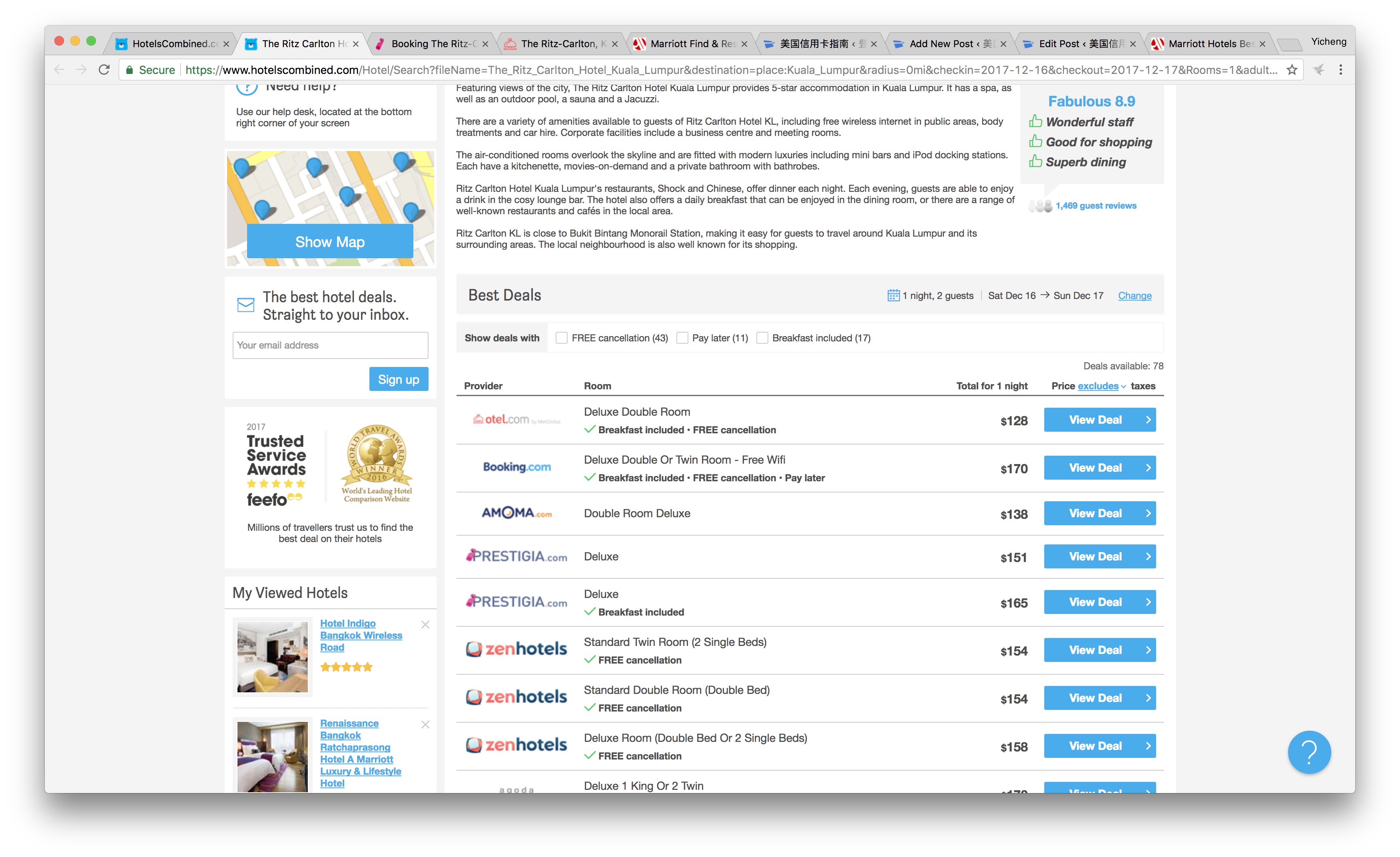Click the Show Map button

(330, 241)
